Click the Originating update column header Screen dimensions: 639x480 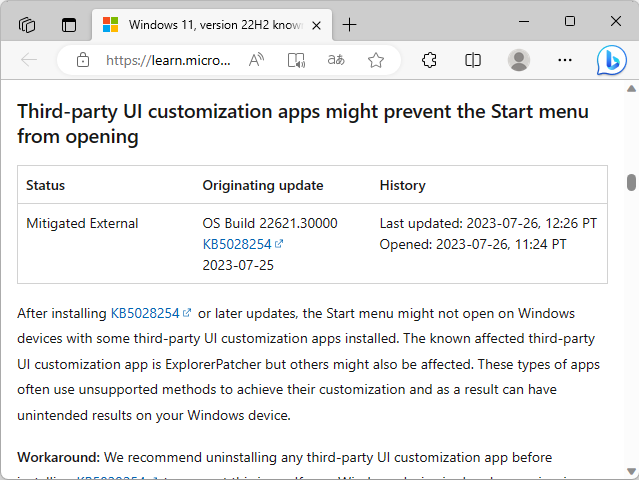(263, 185)
